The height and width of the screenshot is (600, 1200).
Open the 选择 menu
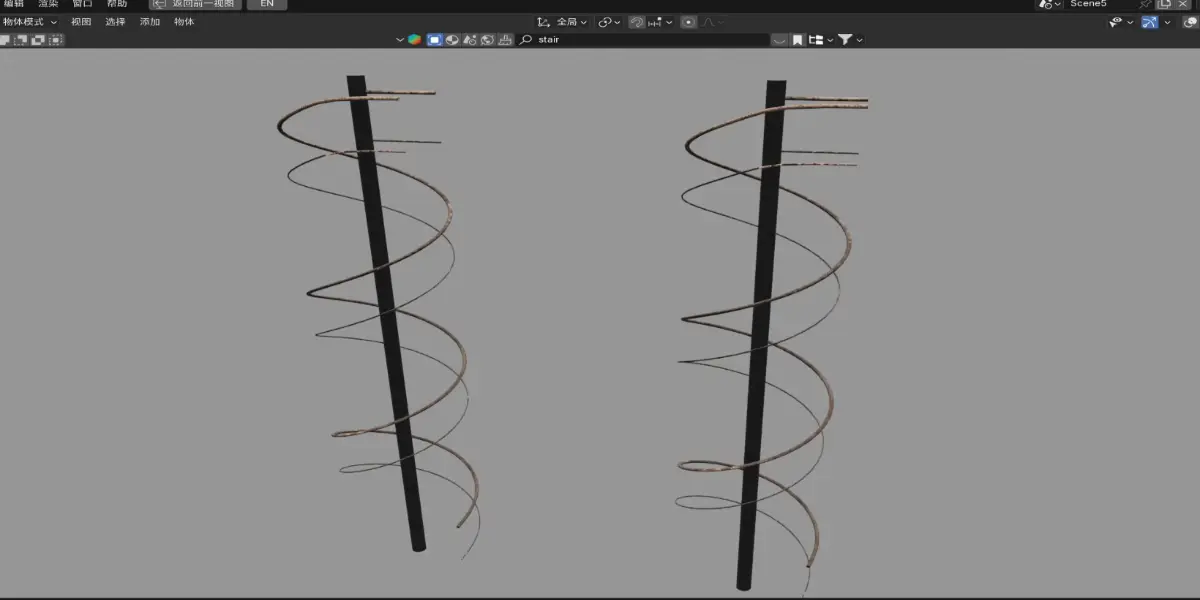tap(115, 22)
